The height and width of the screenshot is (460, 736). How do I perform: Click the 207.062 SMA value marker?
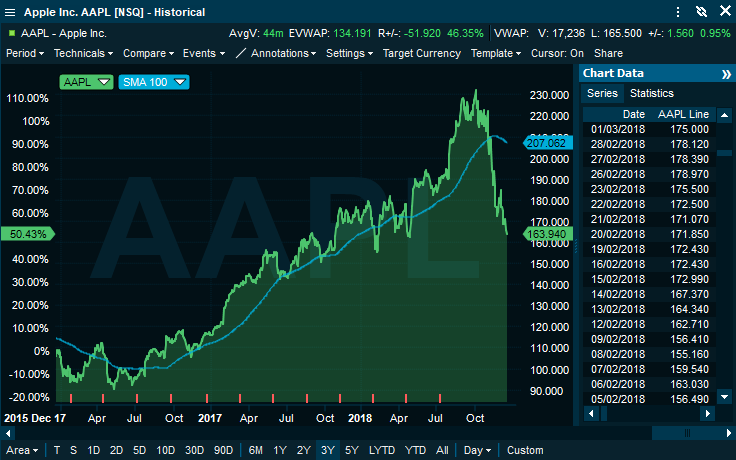point(550,143)
